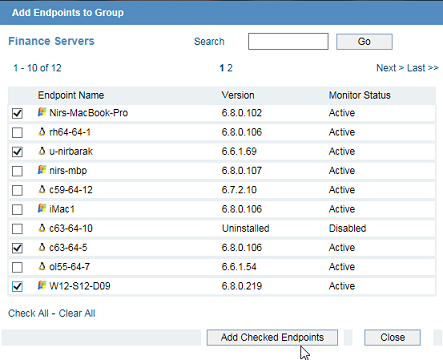Image resolution: width=443 pixels, height=360 pixels.
Task: Tick the ol55-64-7 endpoint checkbox
Action: [x=17, y=267]
